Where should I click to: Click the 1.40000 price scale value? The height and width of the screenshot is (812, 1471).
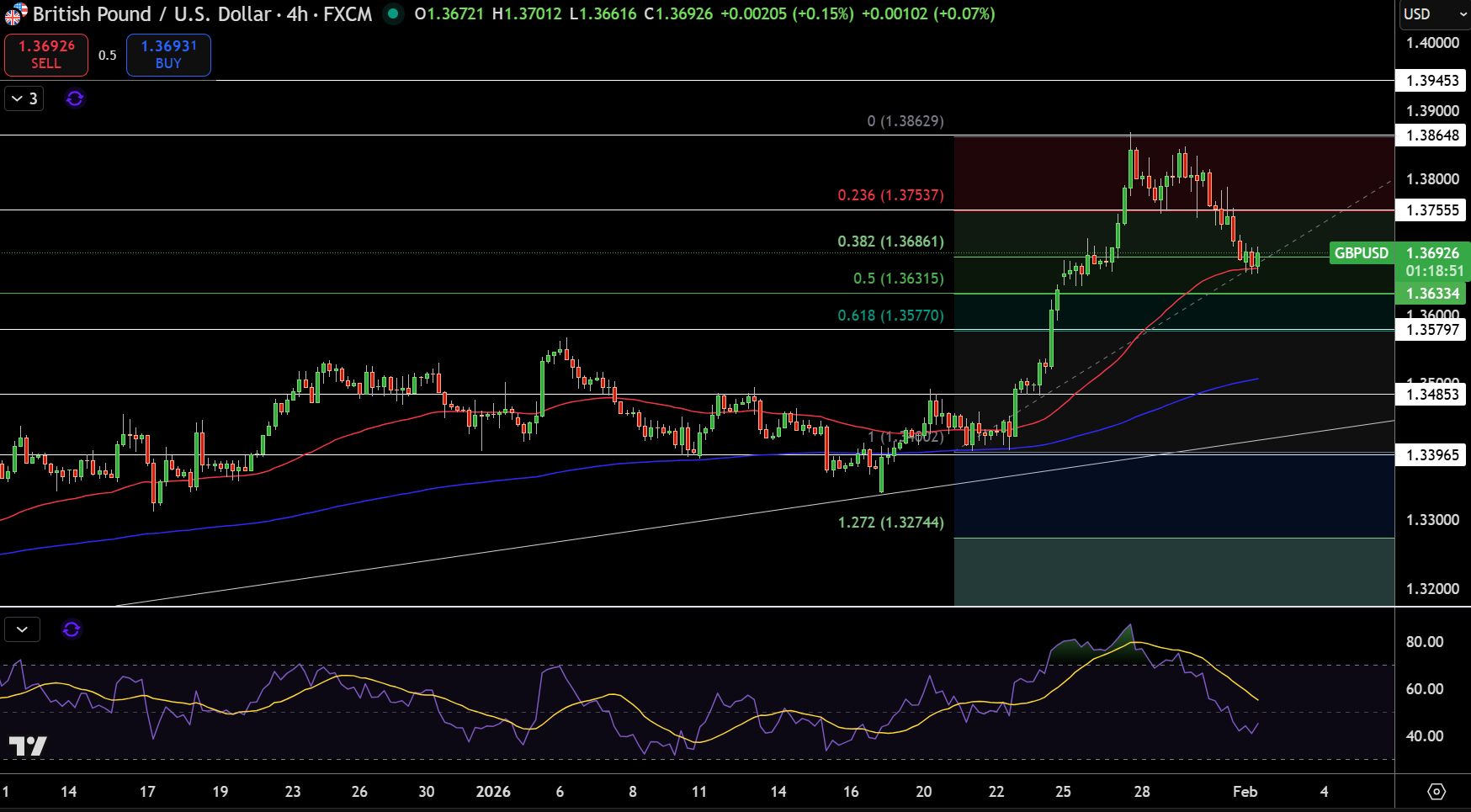(x=1432, y=43)
